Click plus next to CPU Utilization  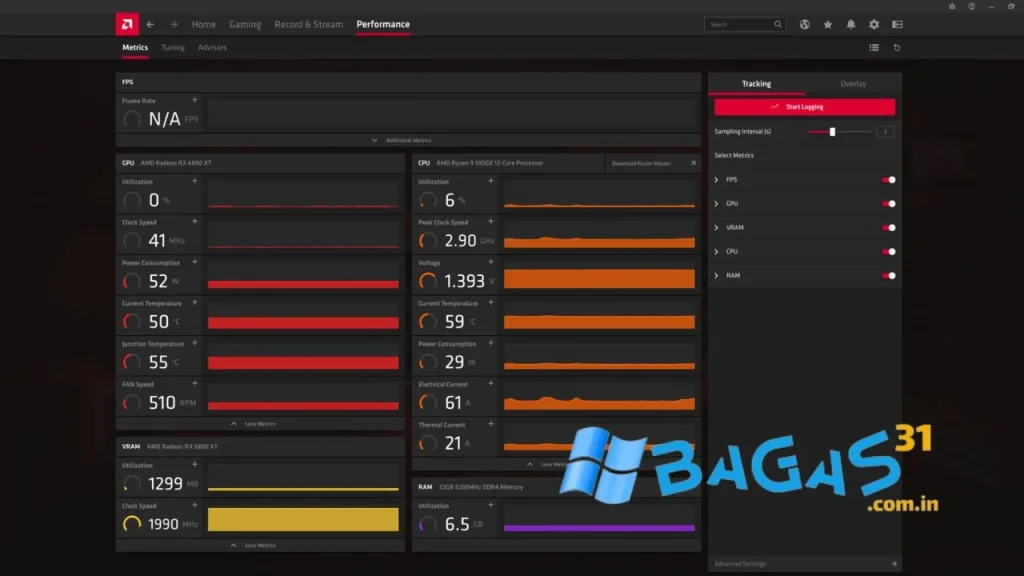(x=491, y=181)
